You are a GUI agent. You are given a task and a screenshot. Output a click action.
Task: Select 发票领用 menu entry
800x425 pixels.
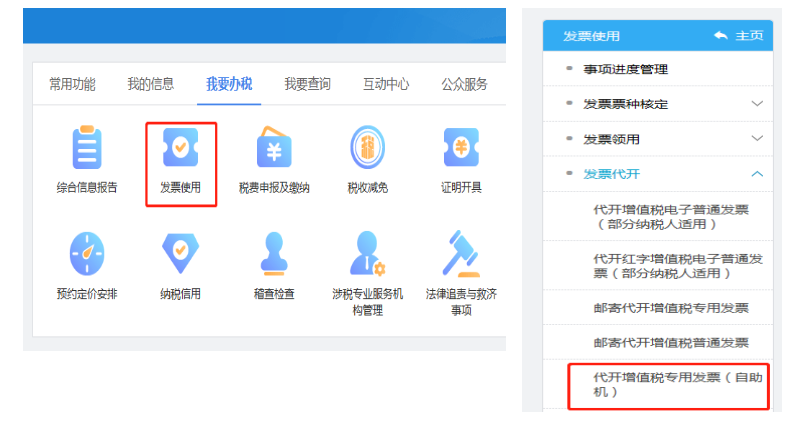click(611, 139)
